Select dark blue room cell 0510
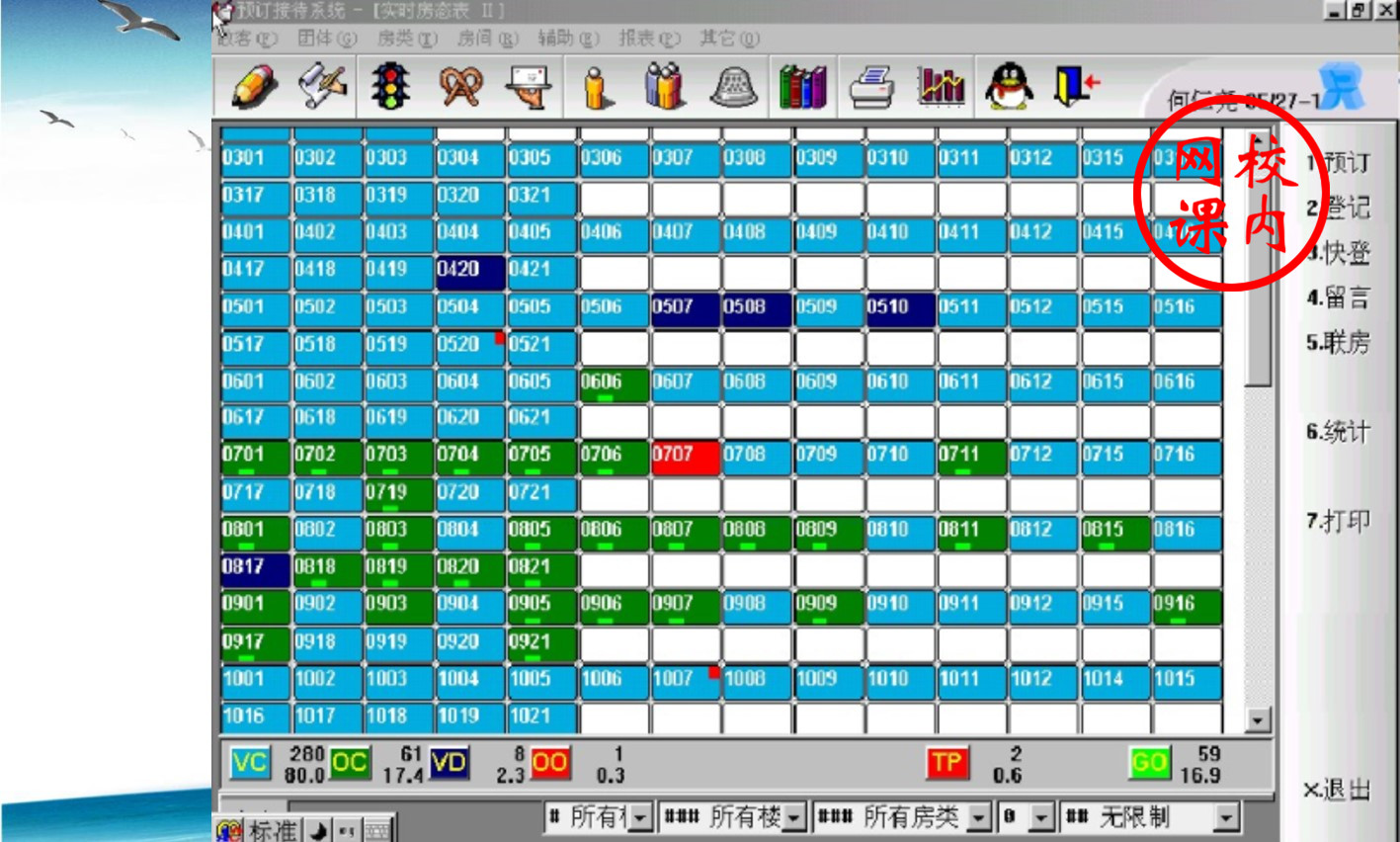The height and width of the screenshot is (842, 1400). coord(901,310)
